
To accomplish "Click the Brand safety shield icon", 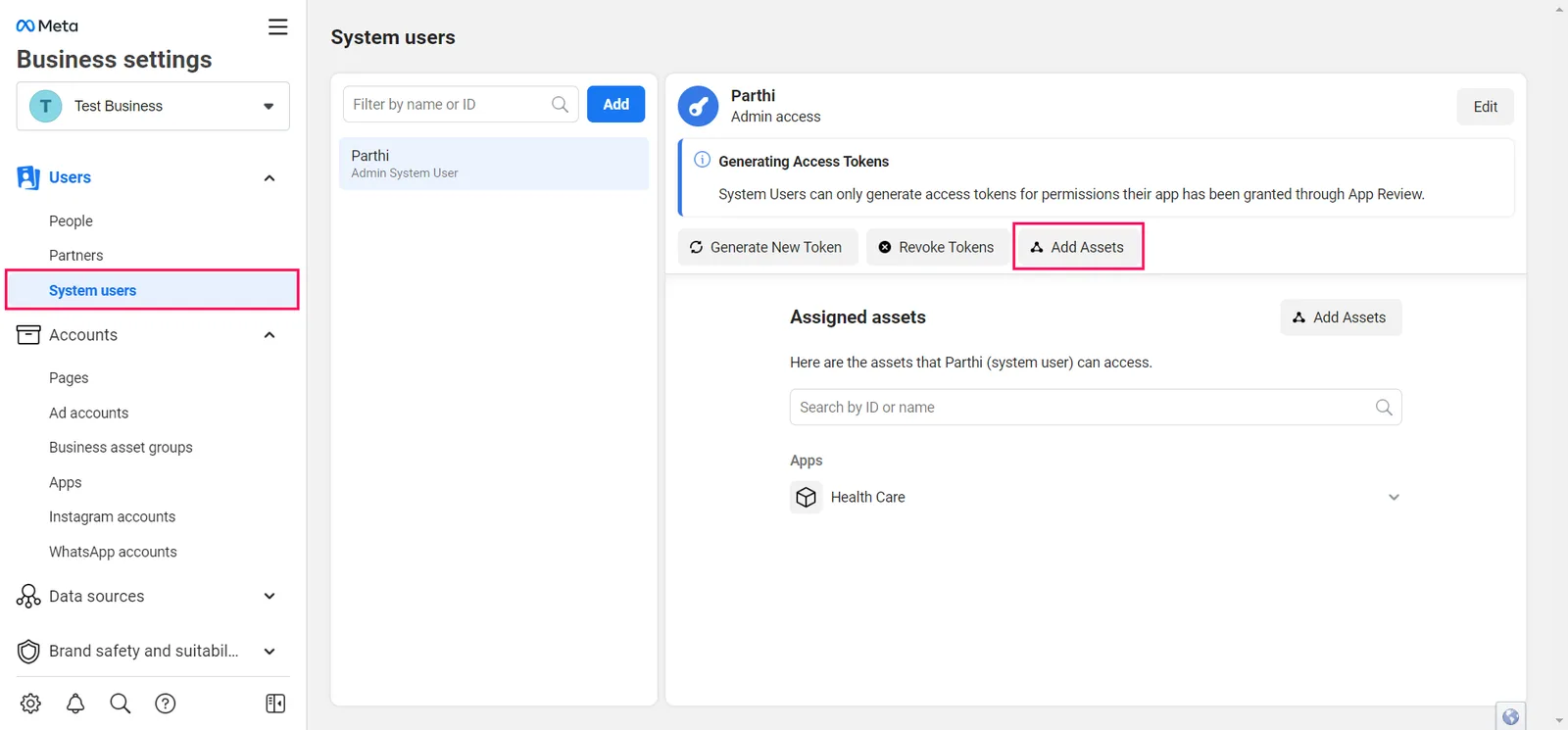I will pyautogui.click(x=28, y=651).
